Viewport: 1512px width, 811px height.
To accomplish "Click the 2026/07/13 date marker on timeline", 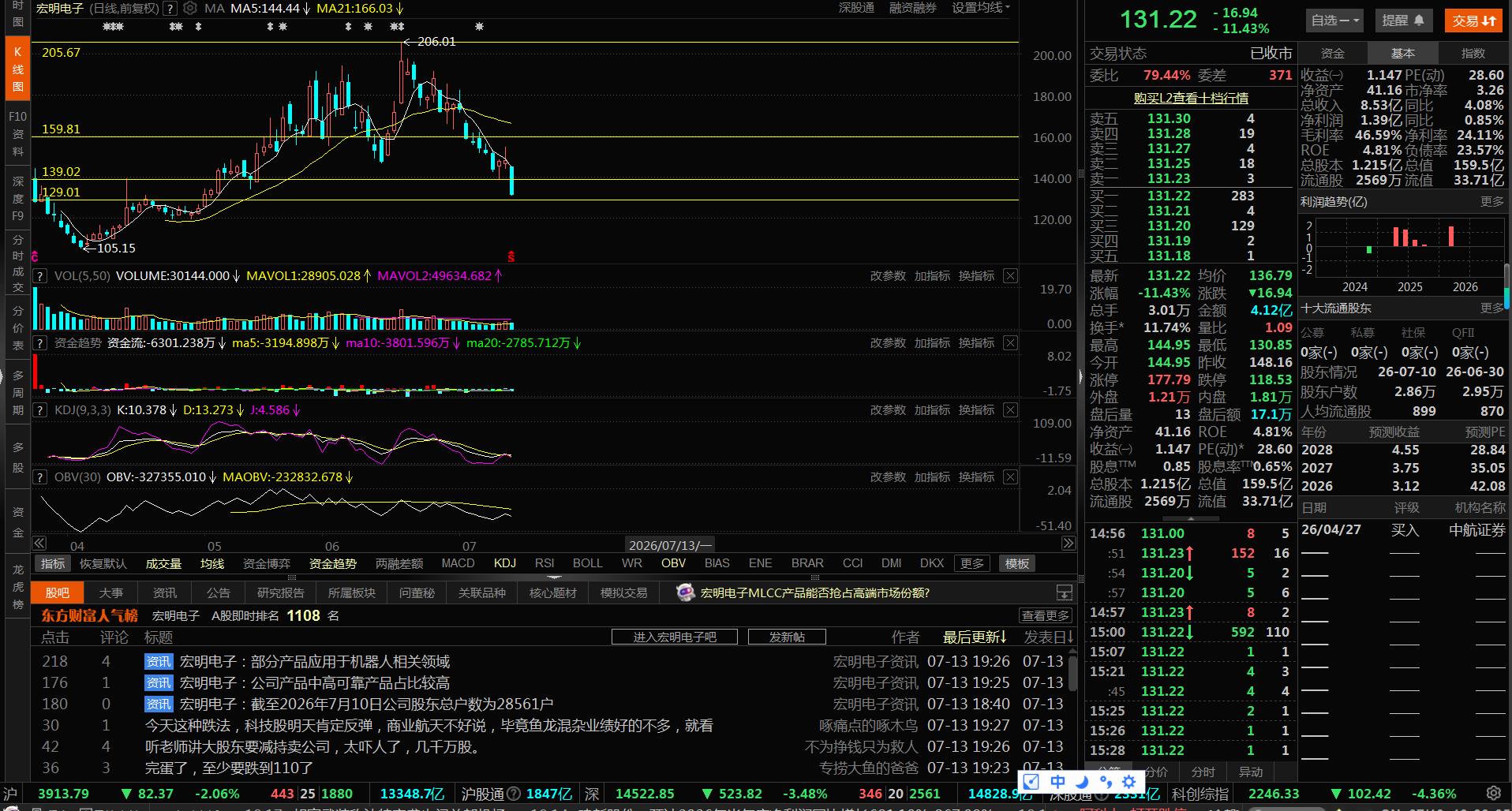I will 670,545.
